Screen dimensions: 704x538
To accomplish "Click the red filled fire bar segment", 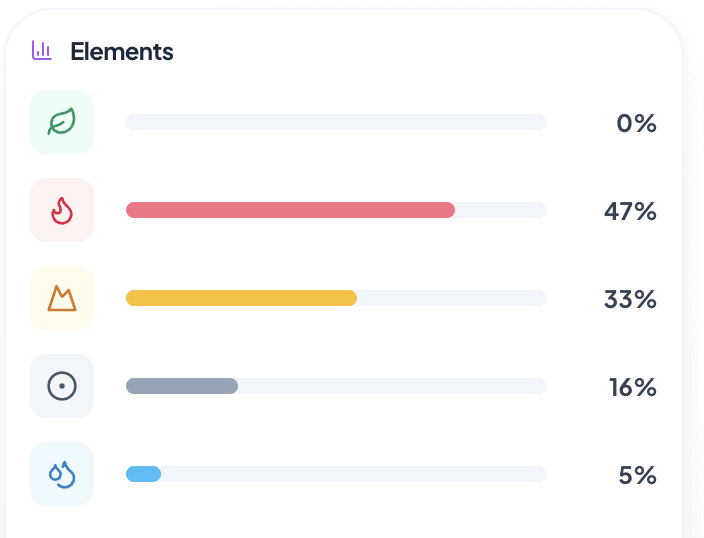I will pos(290,210).
